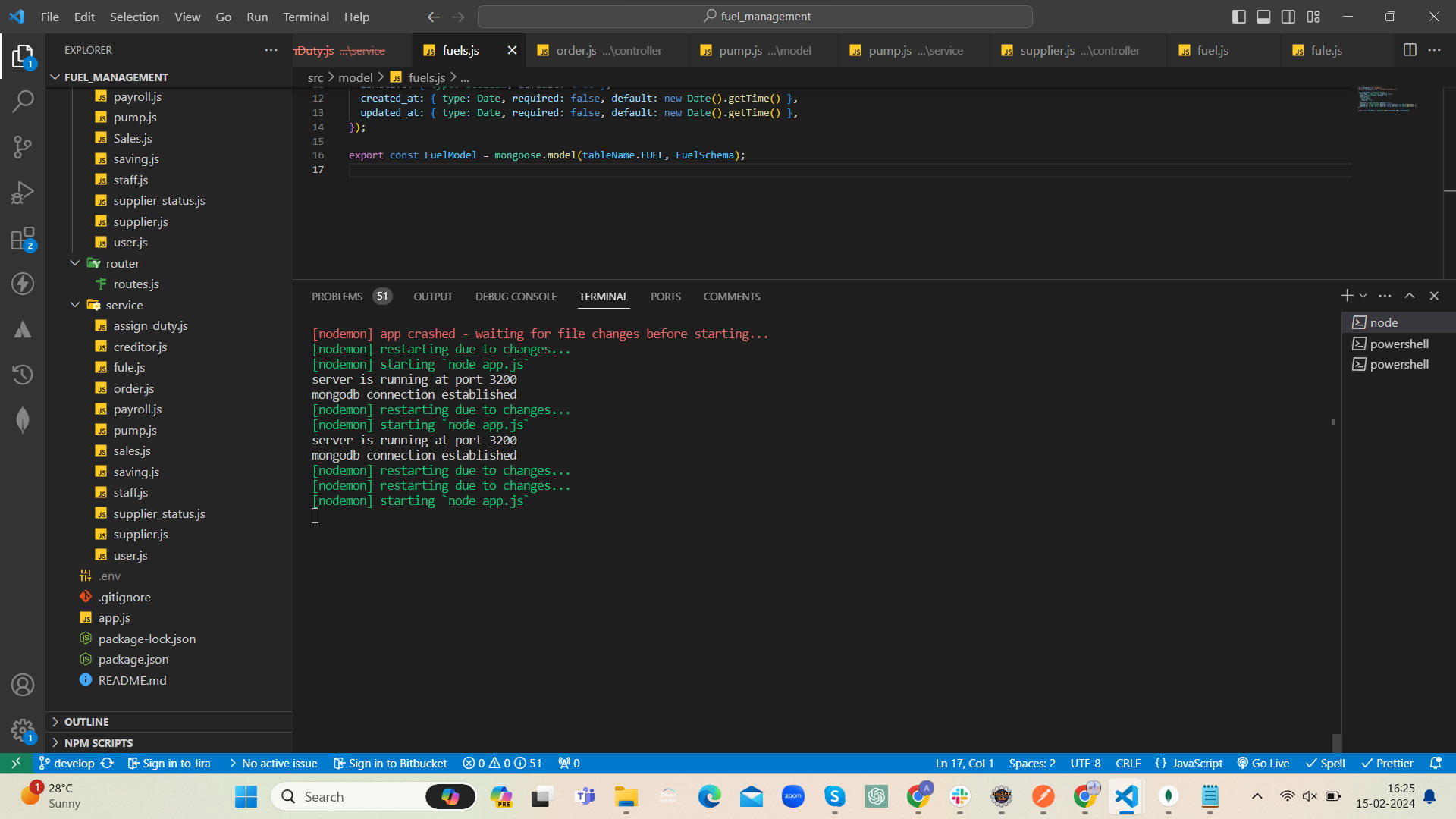Viewport: 1456px width, 819px height.
Task: Click Sign in to Bitbucket
Action: tap(391, 763)
